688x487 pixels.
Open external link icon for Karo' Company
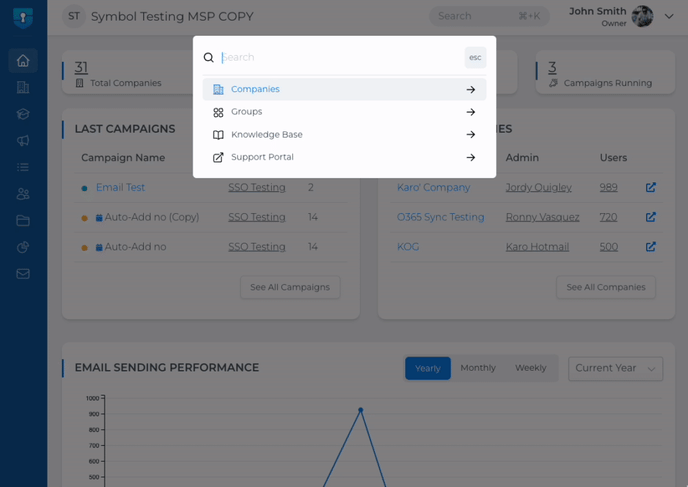[x=650, y=187]
